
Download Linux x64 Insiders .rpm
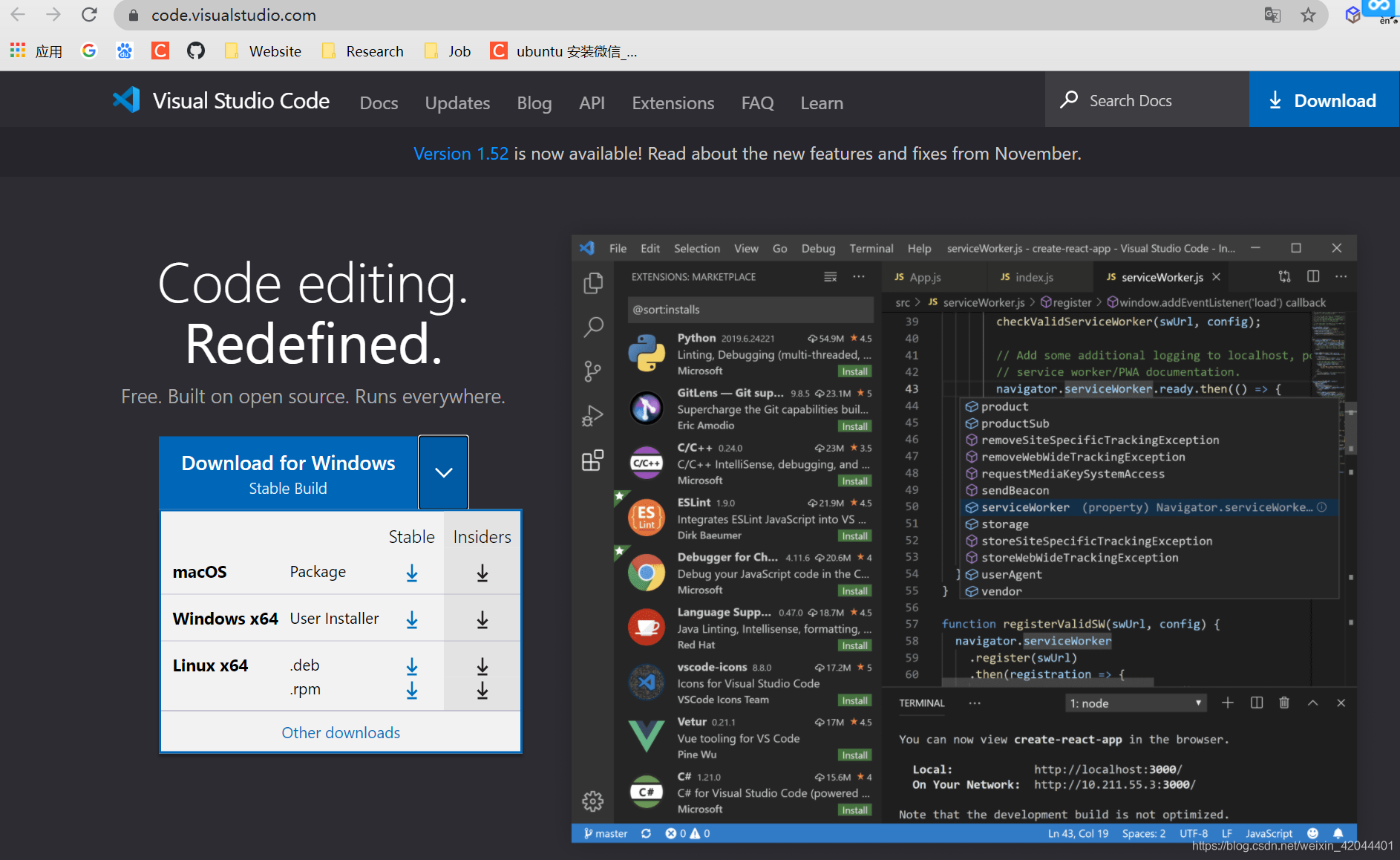(x=483, y=690)
